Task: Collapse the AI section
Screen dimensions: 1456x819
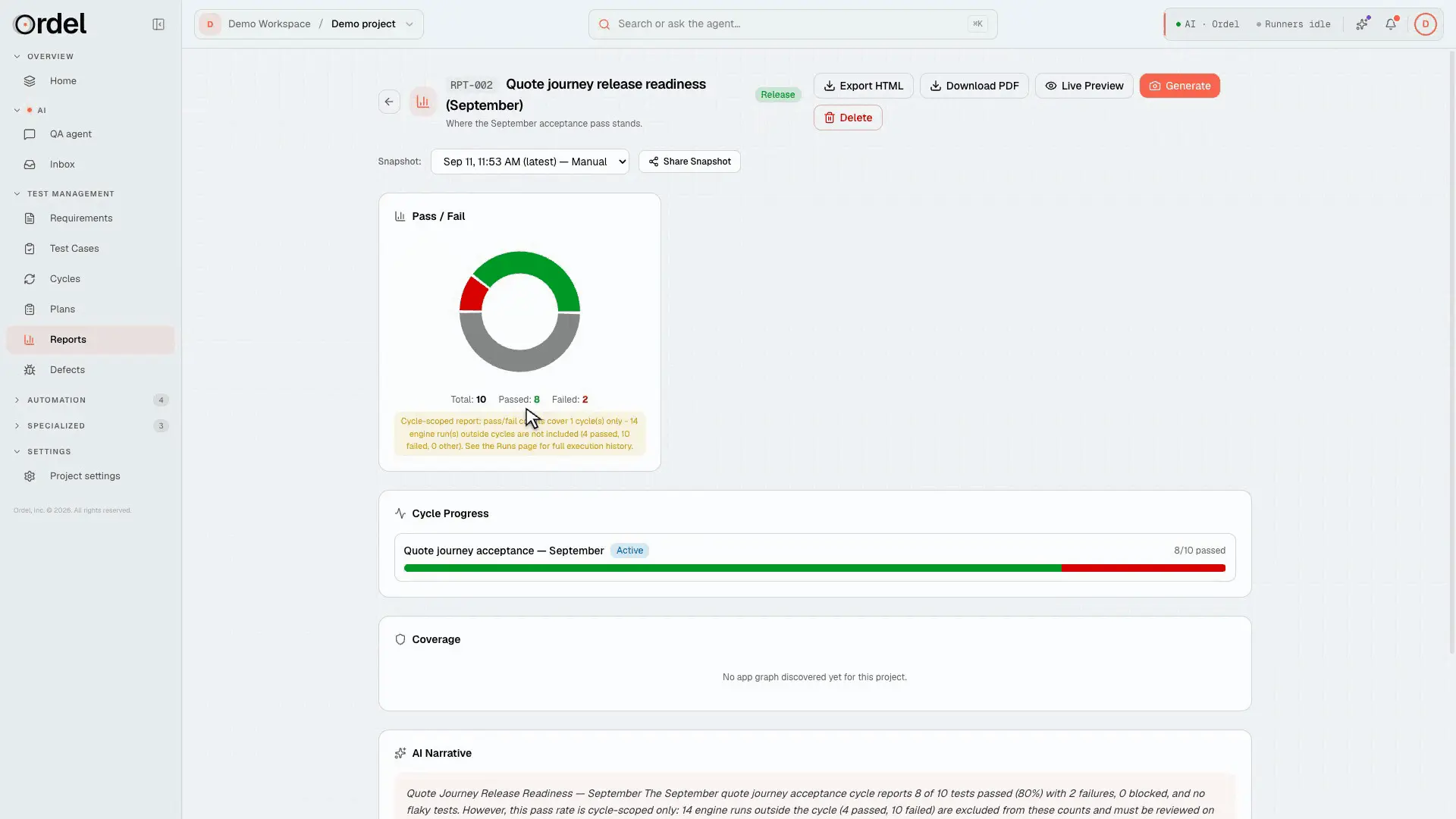Action: [x=30, y=111]
